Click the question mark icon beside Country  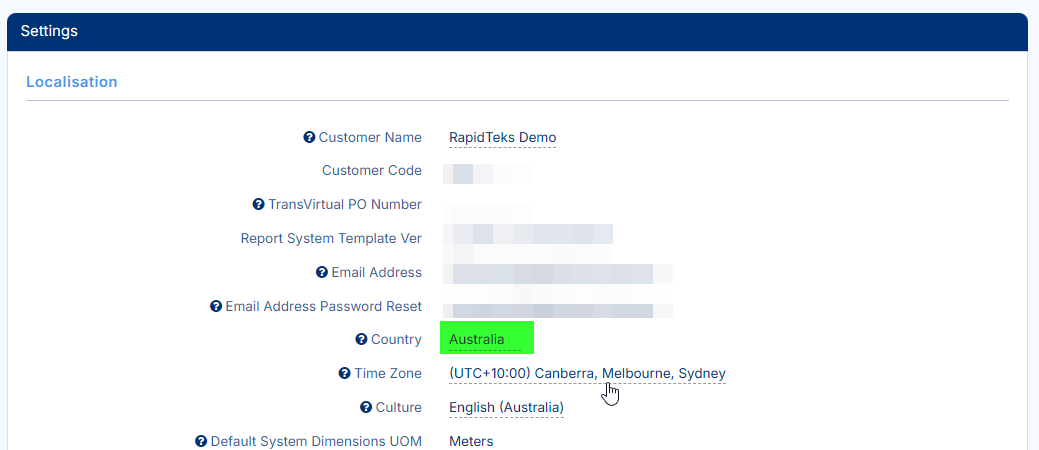(362, 340)
